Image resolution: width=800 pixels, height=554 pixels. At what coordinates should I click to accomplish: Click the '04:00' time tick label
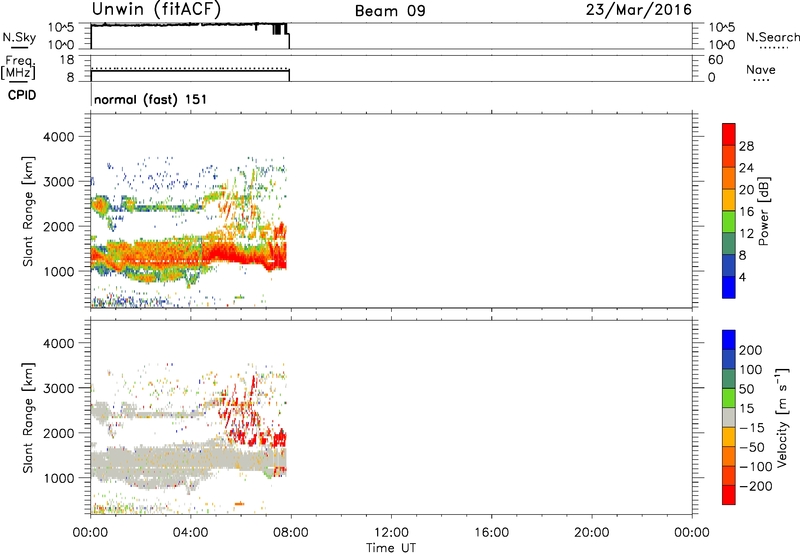pos(191,533)
